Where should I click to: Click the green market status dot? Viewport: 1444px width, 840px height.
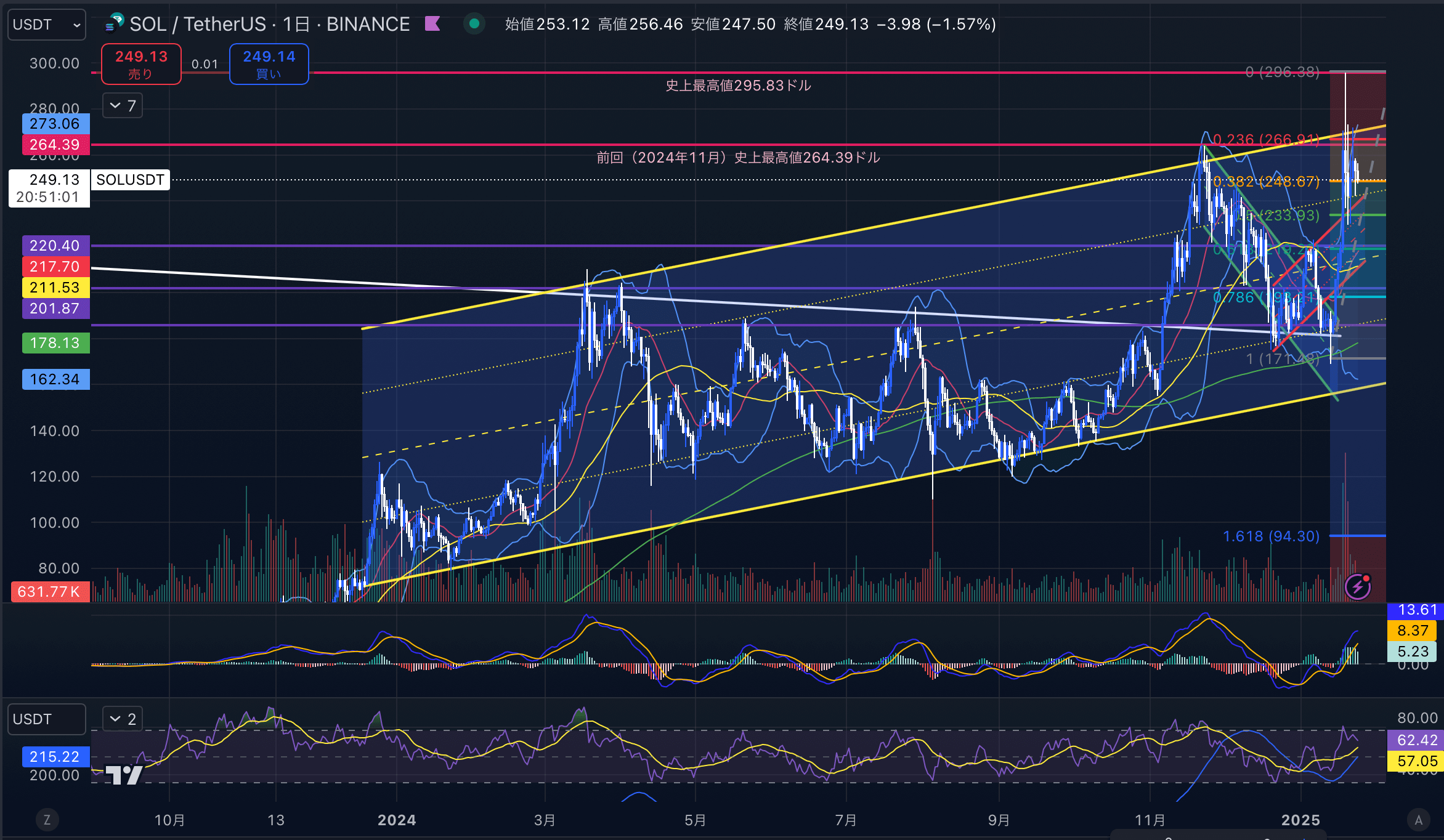coord(474,24)
